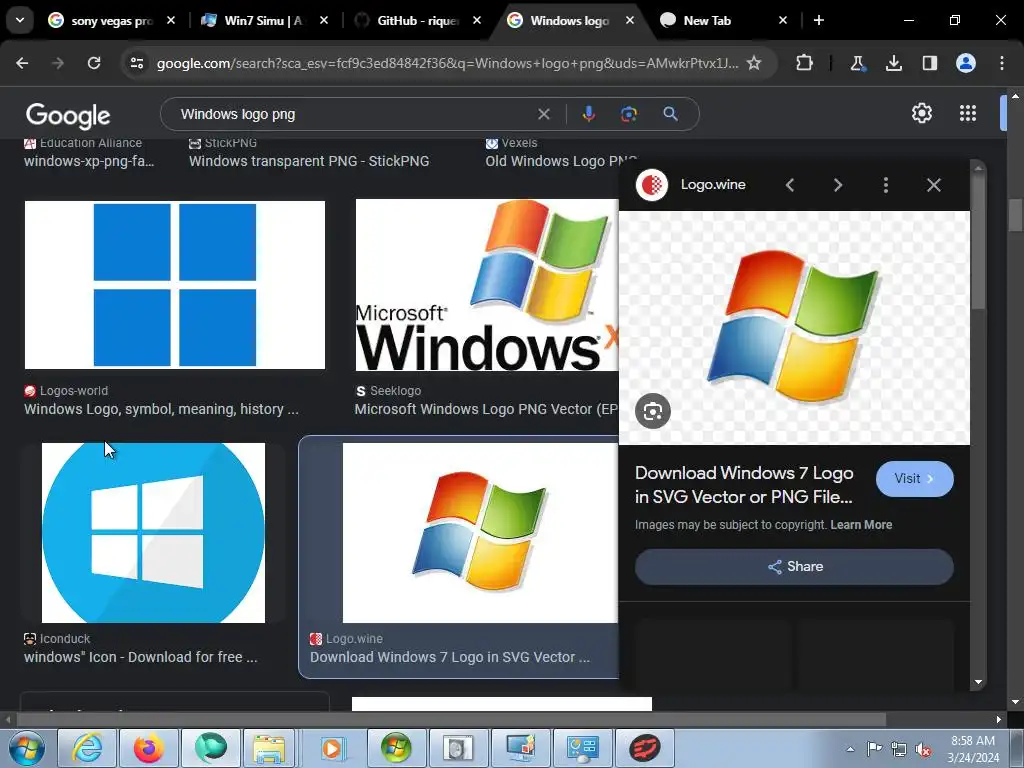Open Learn More copyright link
The width and height of the screenshot is (1024, 768).
pyautogui.click(x=861, y=525)
